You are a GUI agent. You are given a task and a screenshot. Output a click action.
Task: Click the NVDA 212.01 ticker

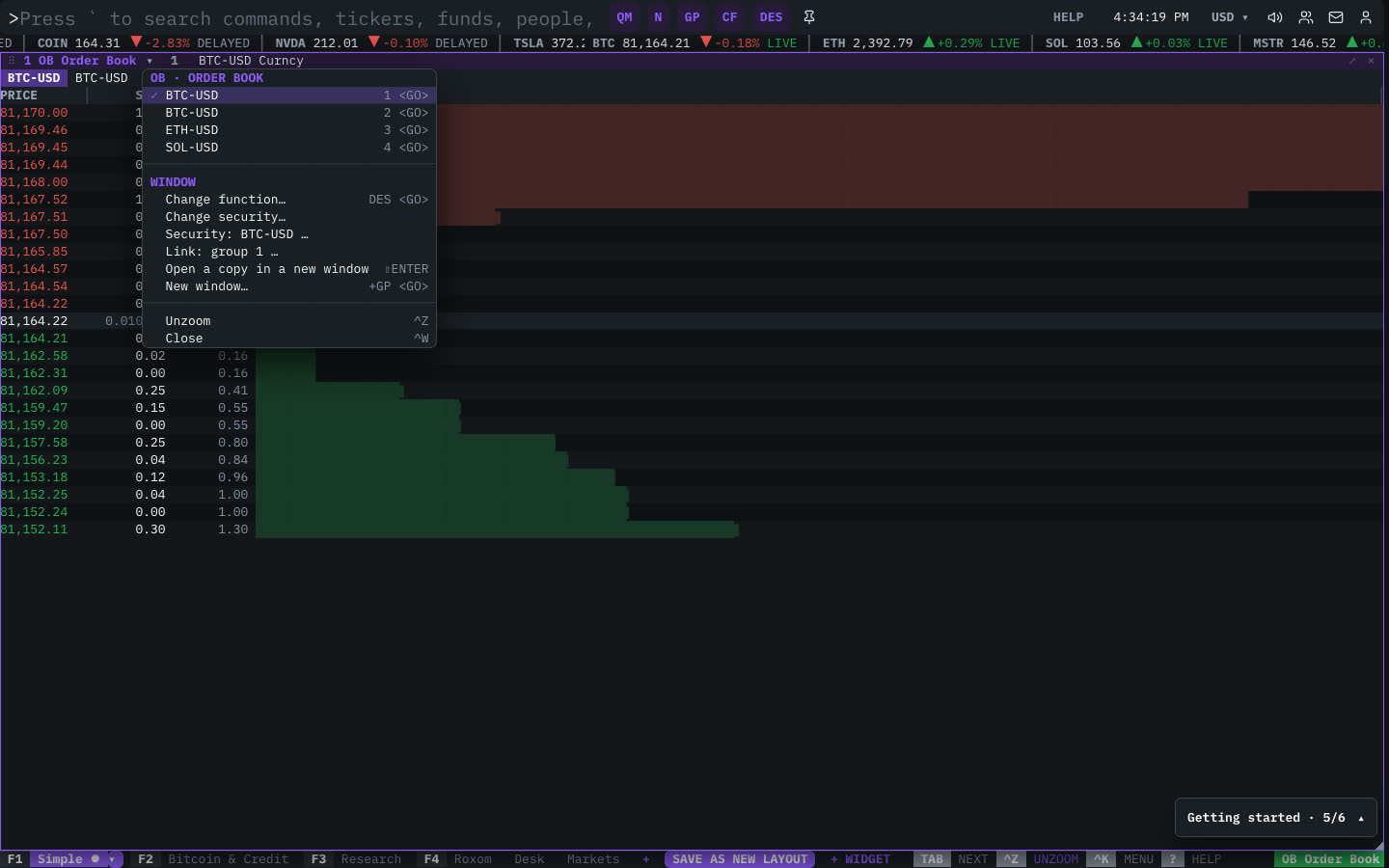point(381,43)
